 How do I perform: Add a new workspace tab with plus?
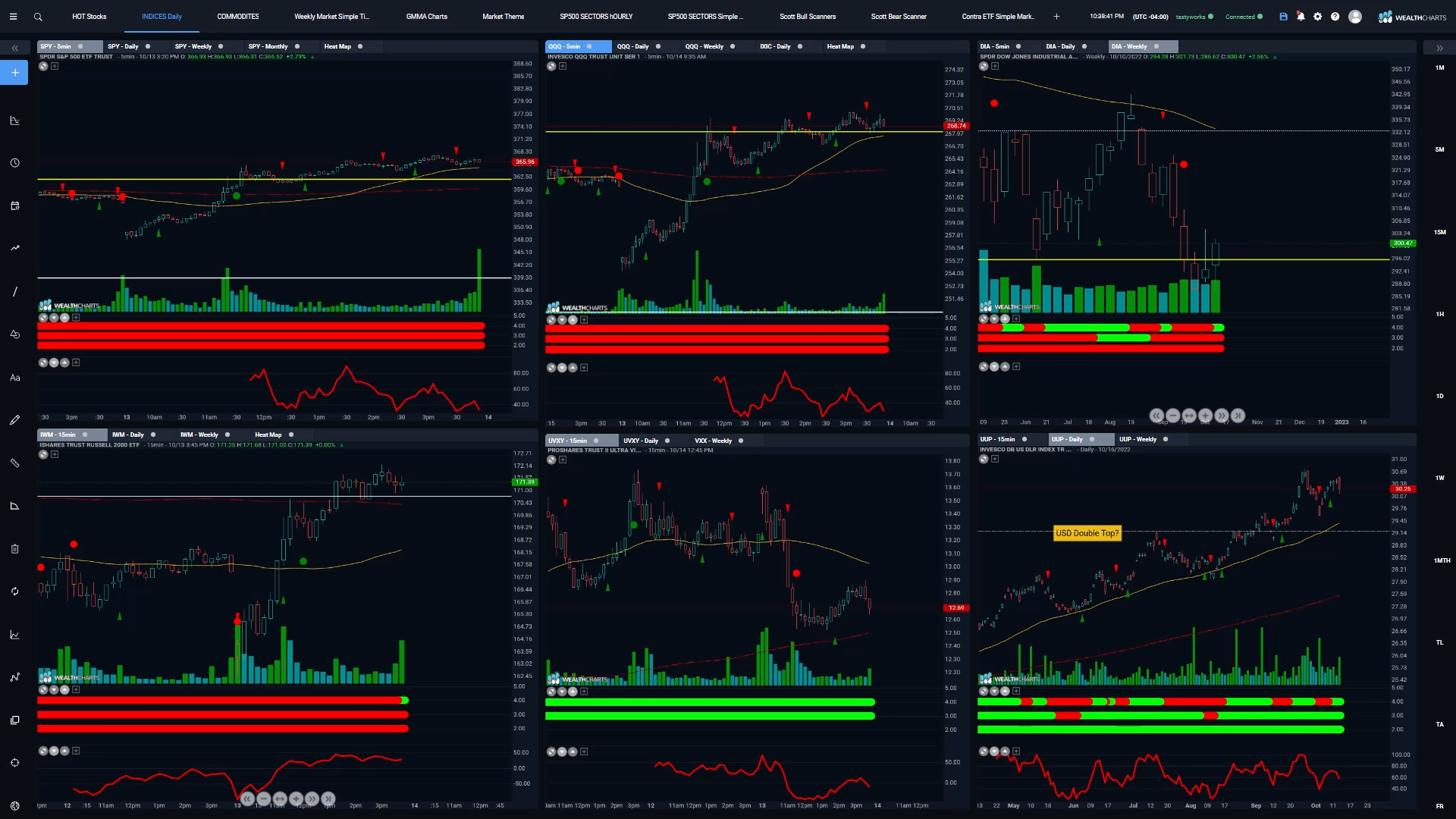(x=1056, y=17)
